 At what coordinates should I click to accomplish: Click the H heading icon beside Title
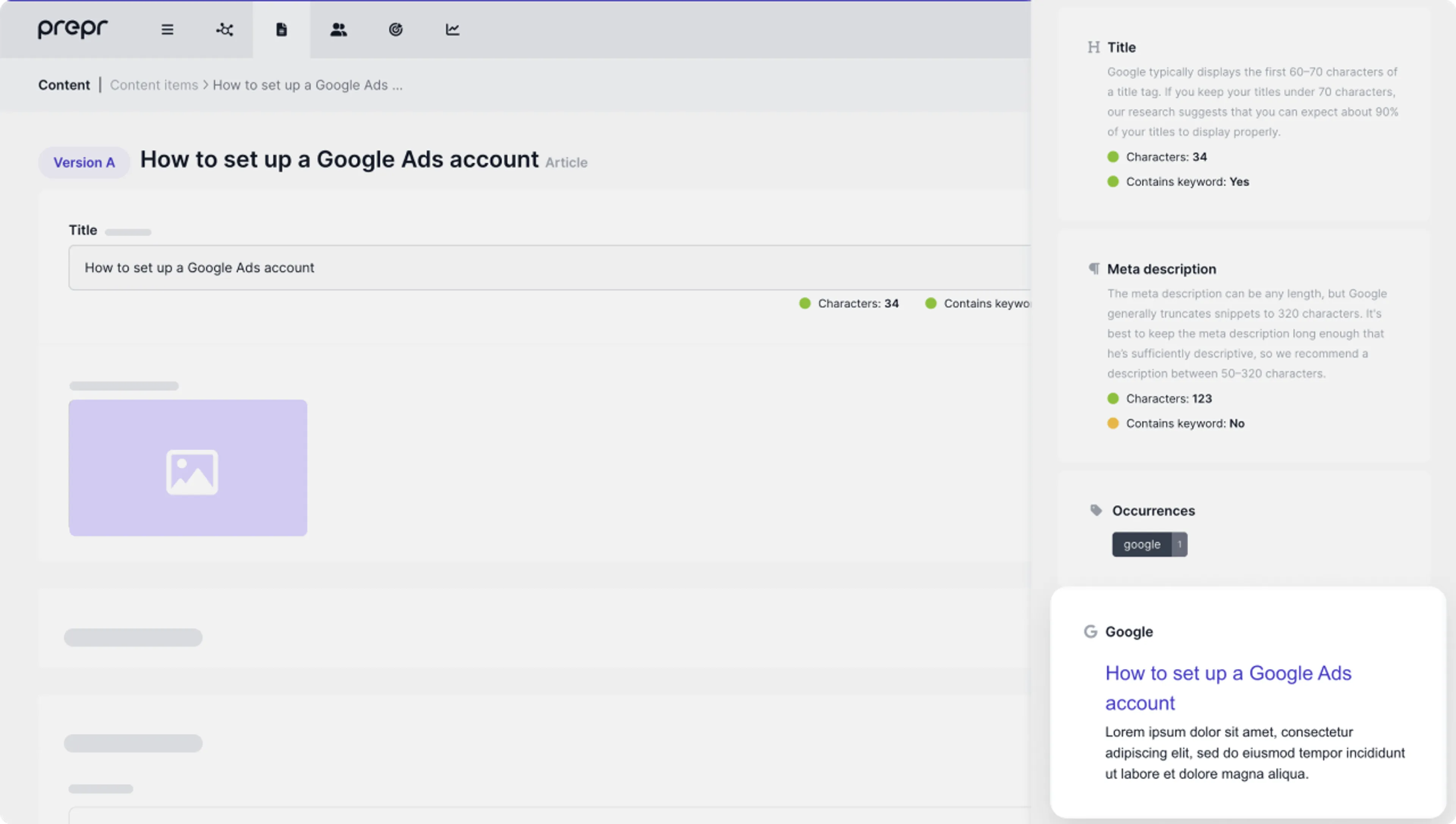(1094, 47)
